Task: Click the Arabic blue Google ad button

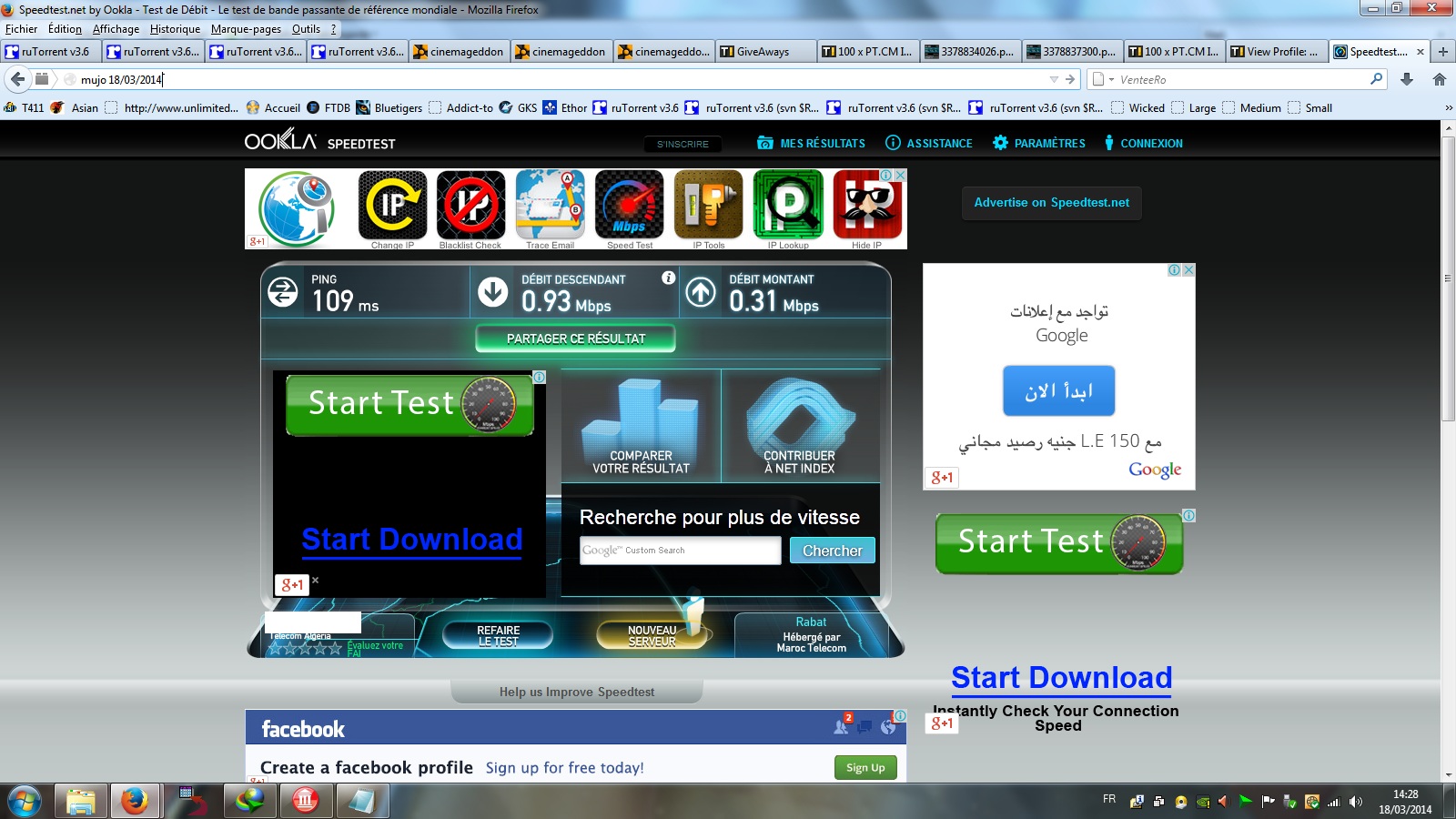Action: [1058, 391]
